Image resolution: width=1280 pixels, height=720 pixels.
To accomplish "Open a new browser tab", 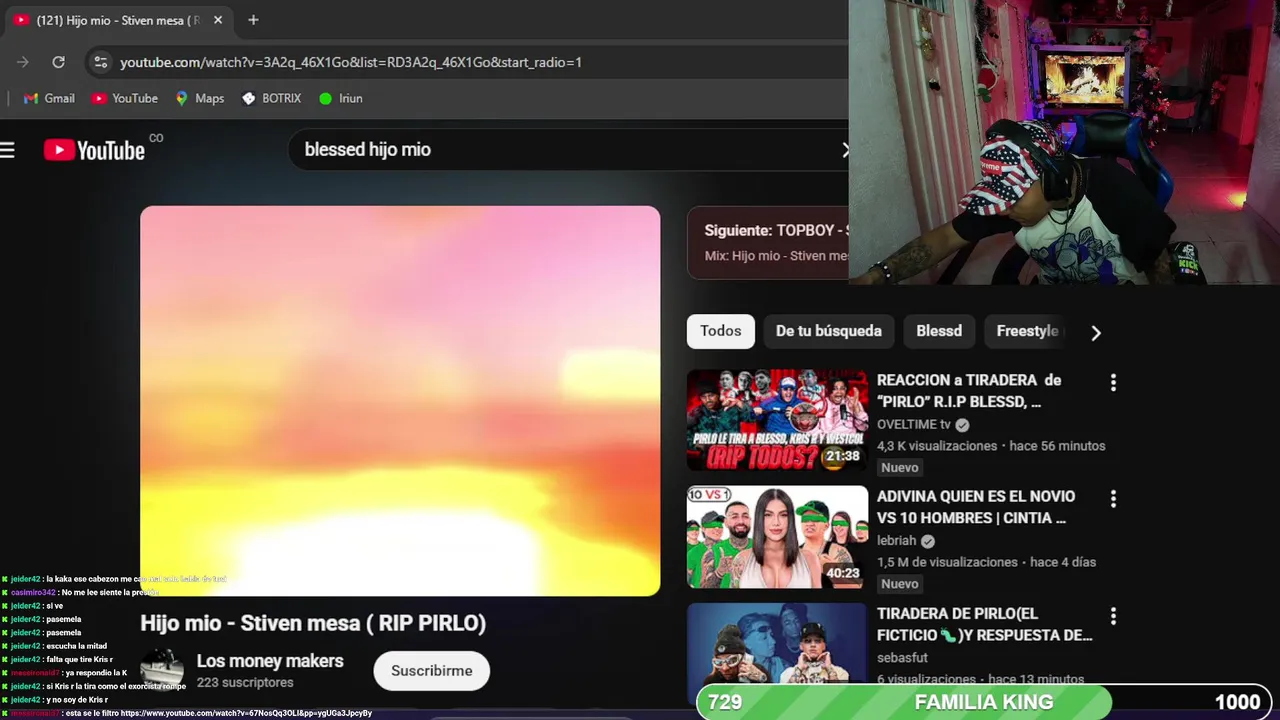I will pos(253,20).
